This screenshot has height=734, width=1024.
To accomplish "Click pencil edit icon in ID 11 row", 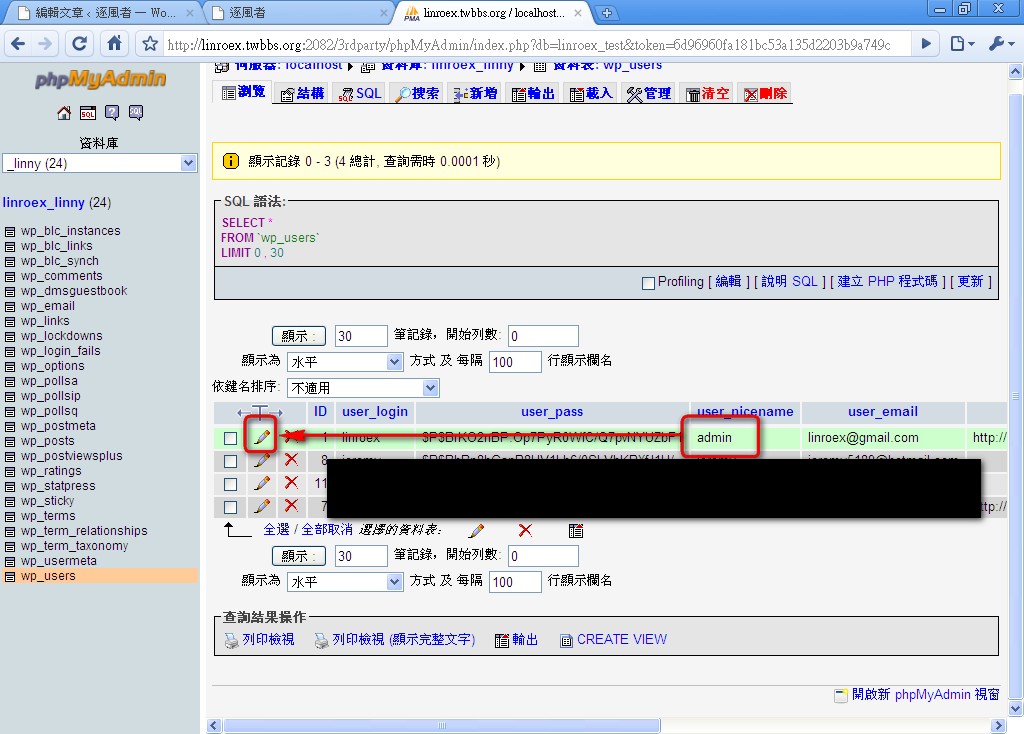I will [262, 483].
